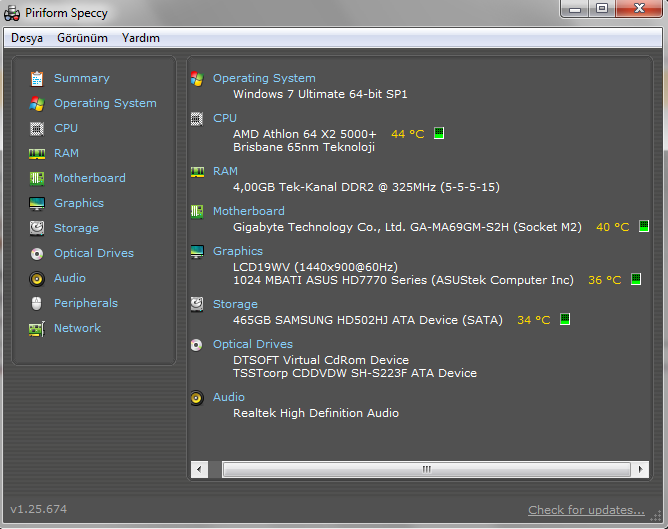This screenshot has height=529, width=668.
Task: Click the Network card icon in sidebar
Action: [37, 328]
